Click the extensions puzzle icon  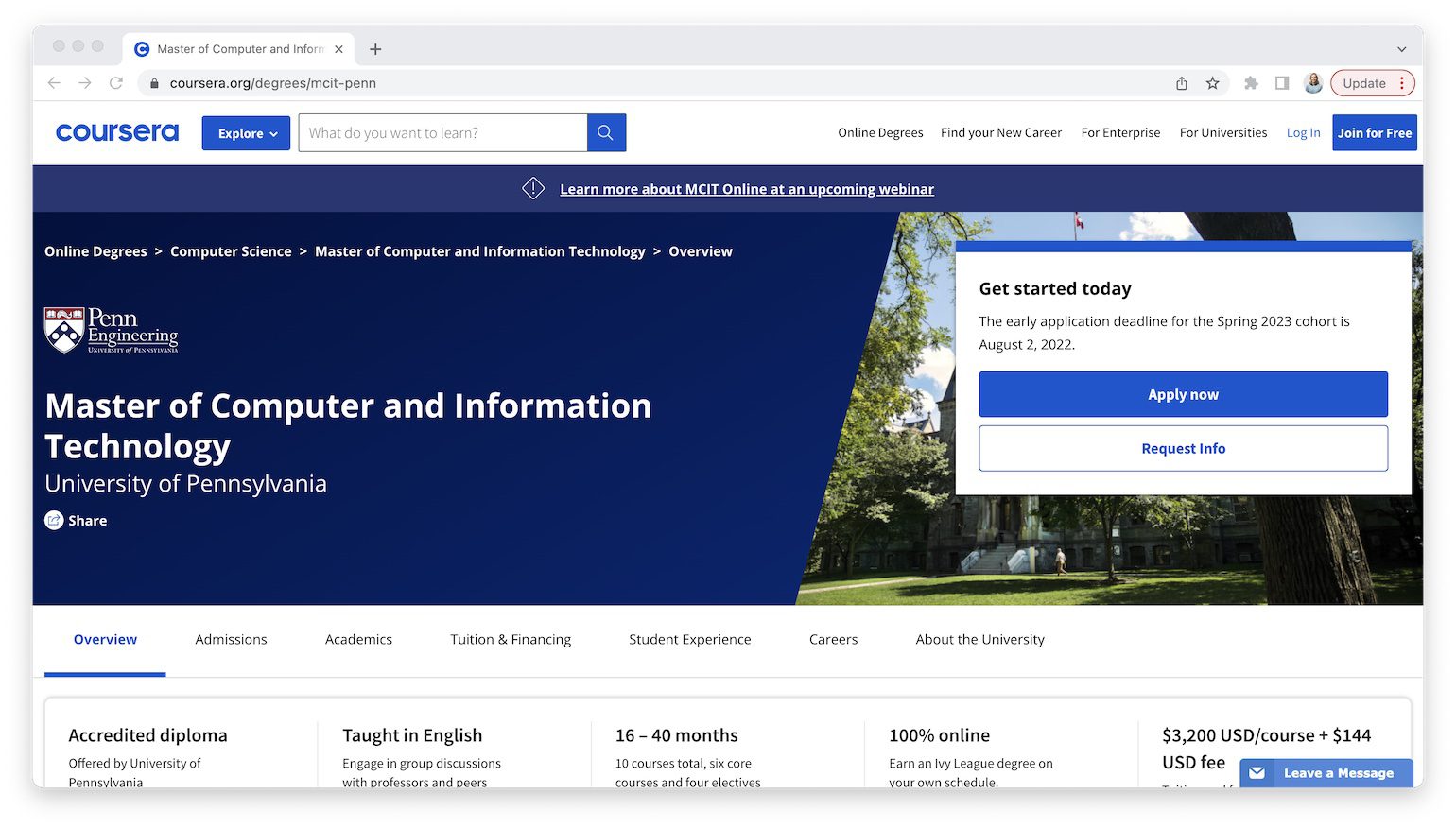coord(1251,82)
